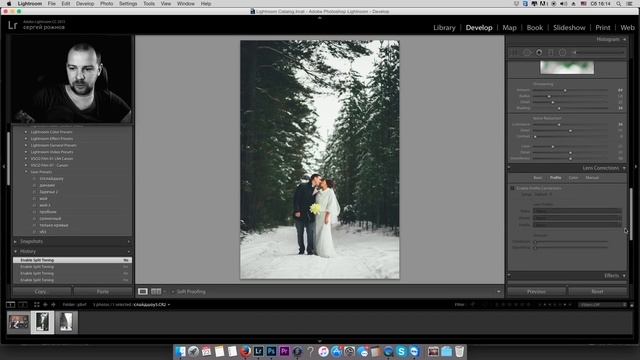Open Lightroom from the Dock
Screen dimensions: 640x360
[x=258, y=351]
